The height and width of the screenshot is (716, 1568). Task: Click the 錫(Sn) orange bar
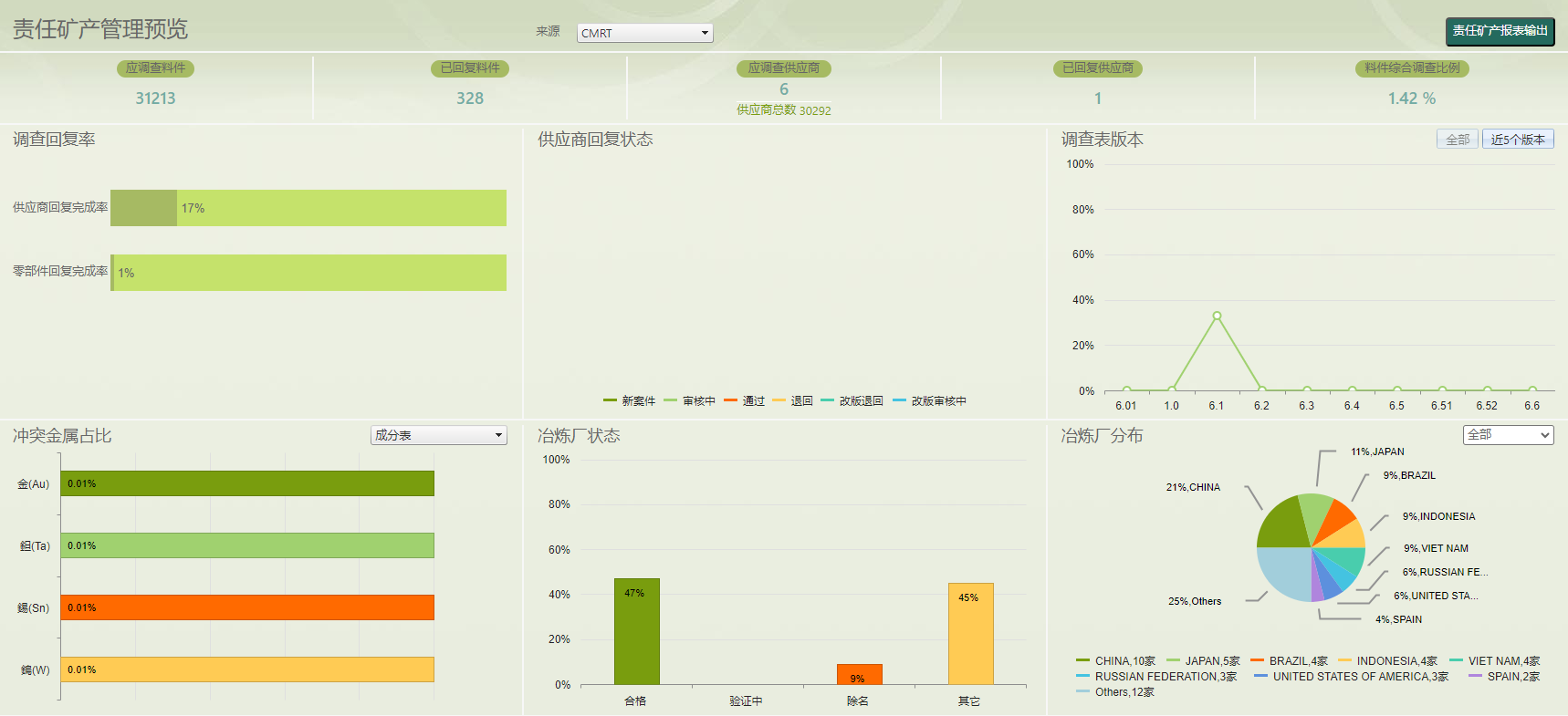(x=247, y=607)
